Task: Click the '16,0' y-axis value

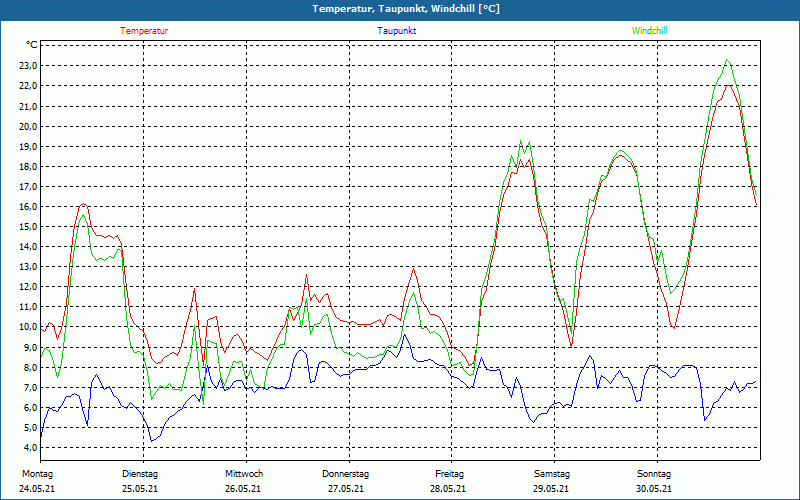Action: 28,206
